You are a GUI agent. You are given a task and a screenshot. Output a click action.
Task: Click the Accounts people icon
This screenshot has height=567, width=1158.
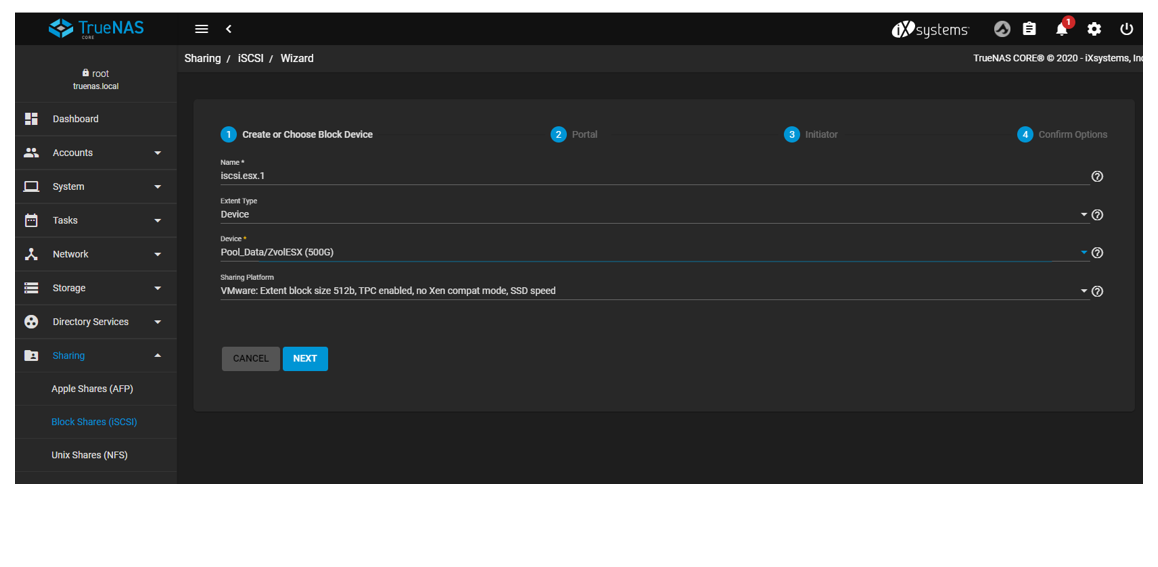[31, 153]
